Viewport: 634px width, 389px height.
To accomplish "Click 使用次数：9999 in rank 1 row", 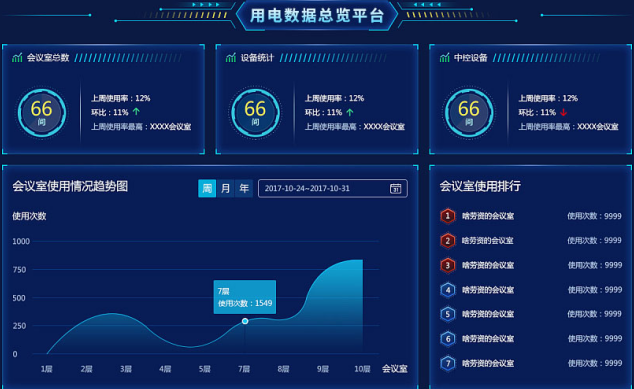I will [594, 216].
